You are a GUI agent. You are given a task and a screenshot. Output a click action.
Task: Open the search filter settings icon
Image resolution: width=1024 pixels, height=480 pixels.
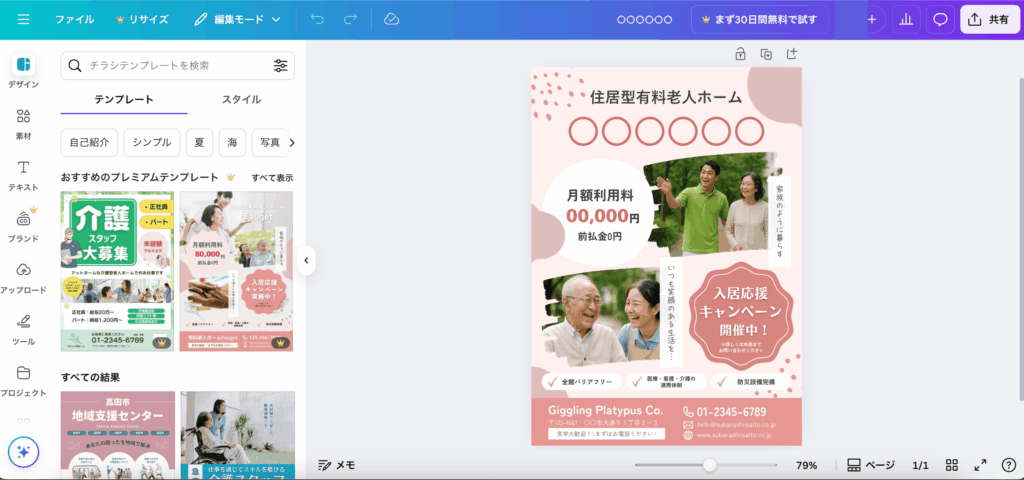tap(280, 66)
